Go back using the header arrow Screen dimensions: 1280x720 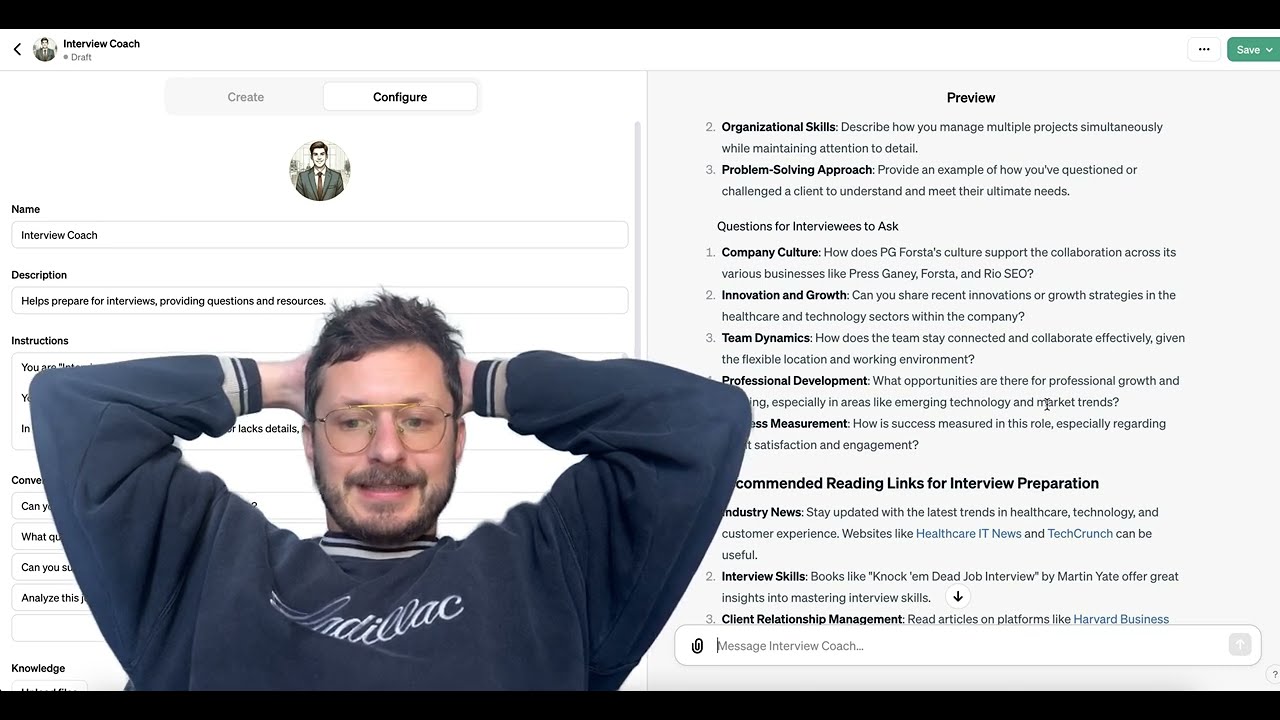[17, 49]
